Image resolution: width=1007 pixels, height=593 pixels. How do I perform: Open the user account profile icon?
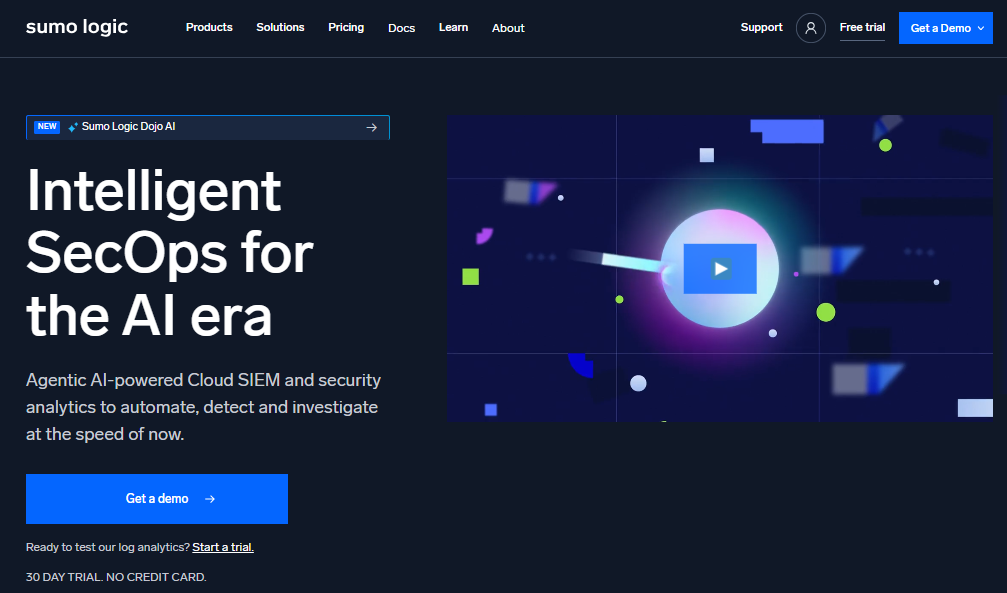[x=810, y=28]
